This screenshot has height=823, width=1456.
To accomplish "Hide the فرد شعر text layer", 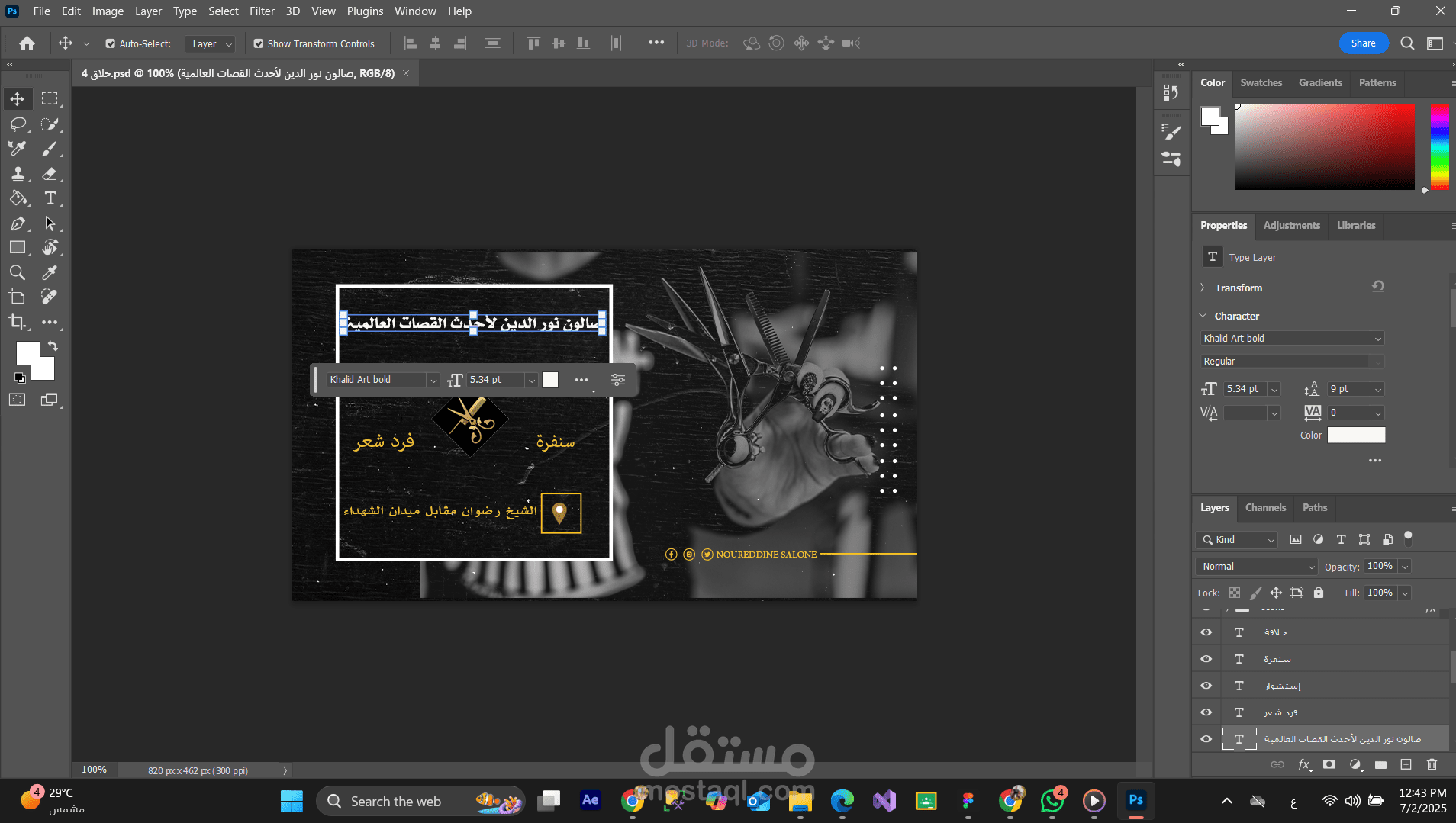I will (x=1206, y=712).
